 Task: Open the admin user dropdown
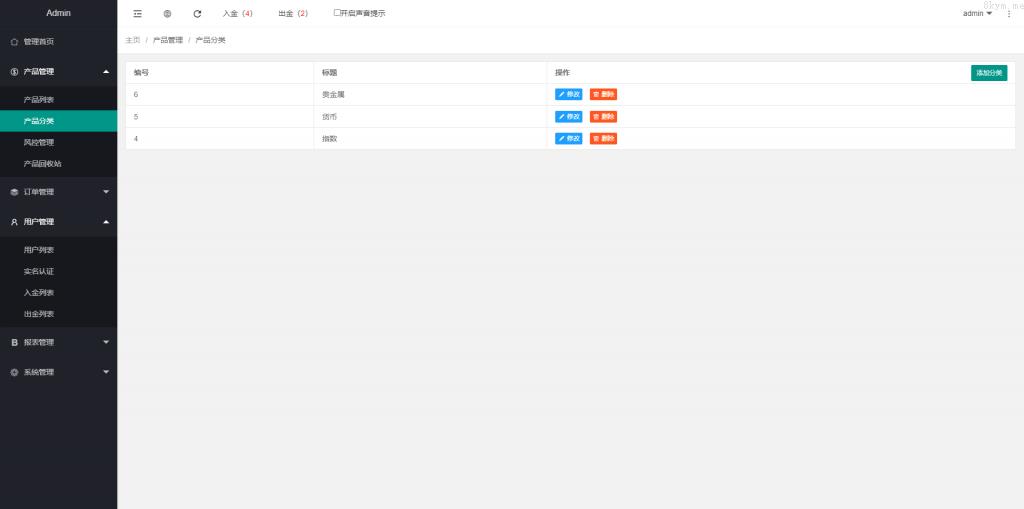click(977, 14)
